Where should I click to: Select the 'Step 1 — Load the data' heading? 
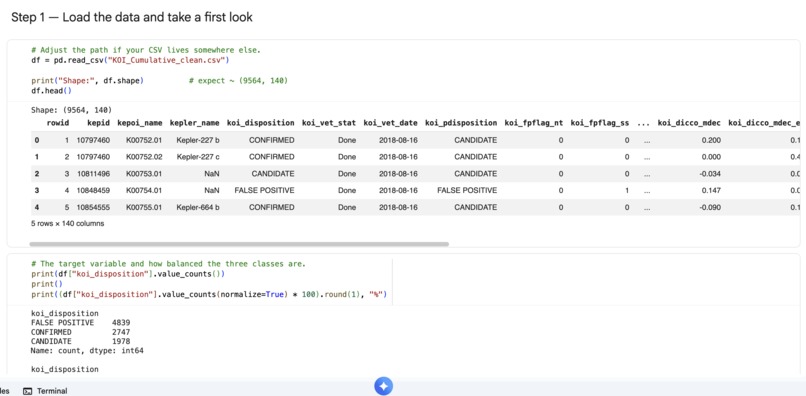click(x=132, y=17)
